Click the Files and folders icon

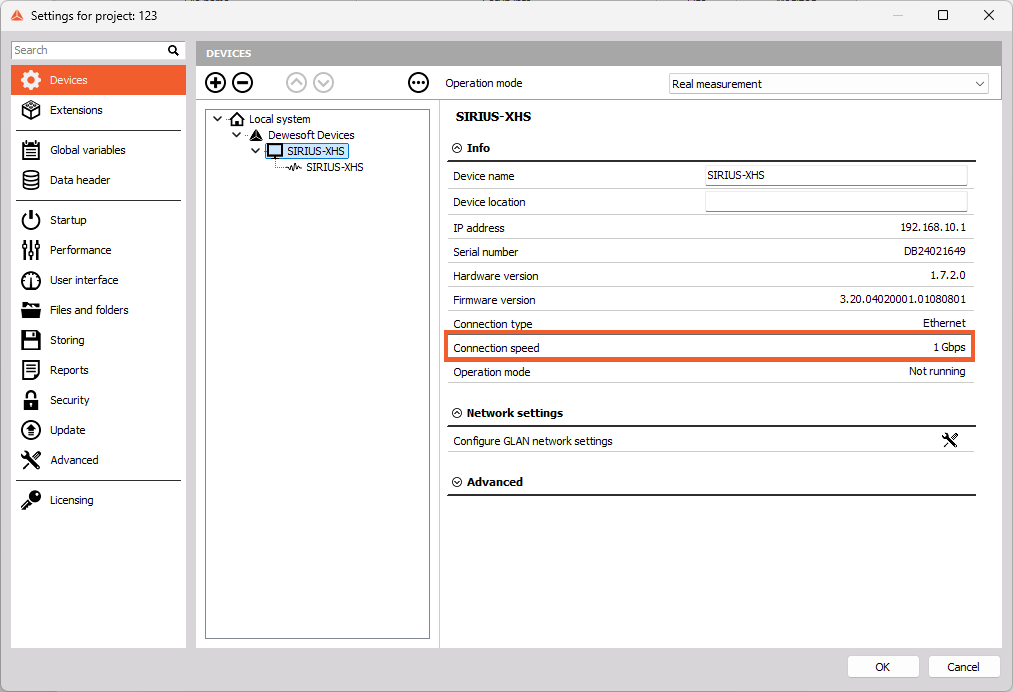[x=30, y=310]
